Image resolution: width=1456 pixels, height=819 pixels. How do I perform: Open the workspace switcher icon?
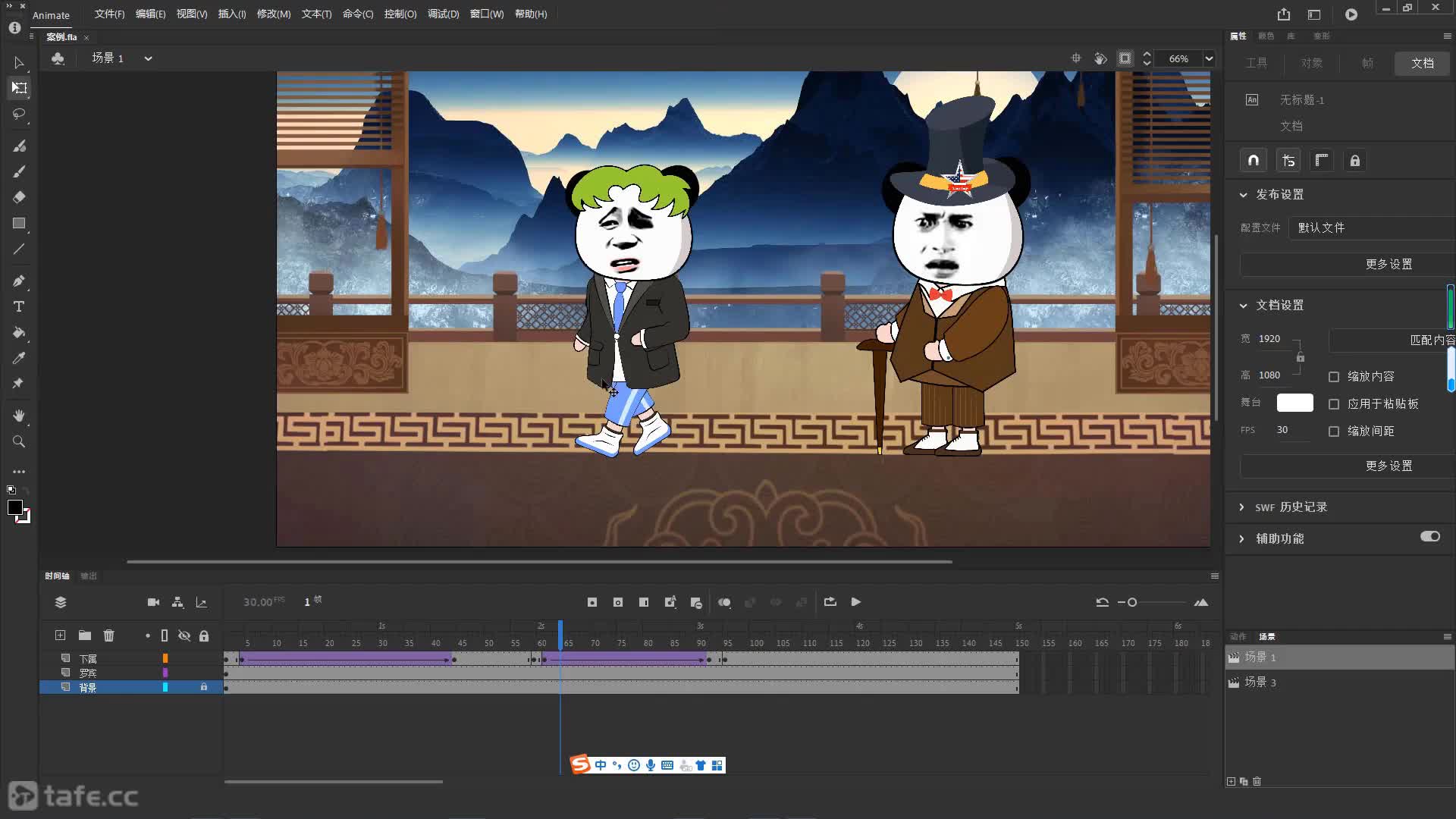coord(1314,14)
